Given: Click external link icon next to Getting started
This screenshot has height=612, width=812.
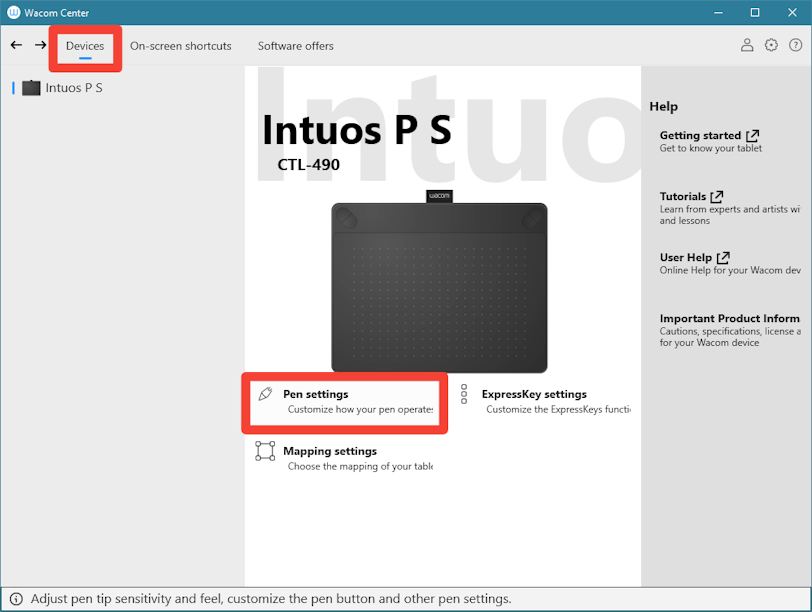Looking at the screenshot, I should coord(752,136).
